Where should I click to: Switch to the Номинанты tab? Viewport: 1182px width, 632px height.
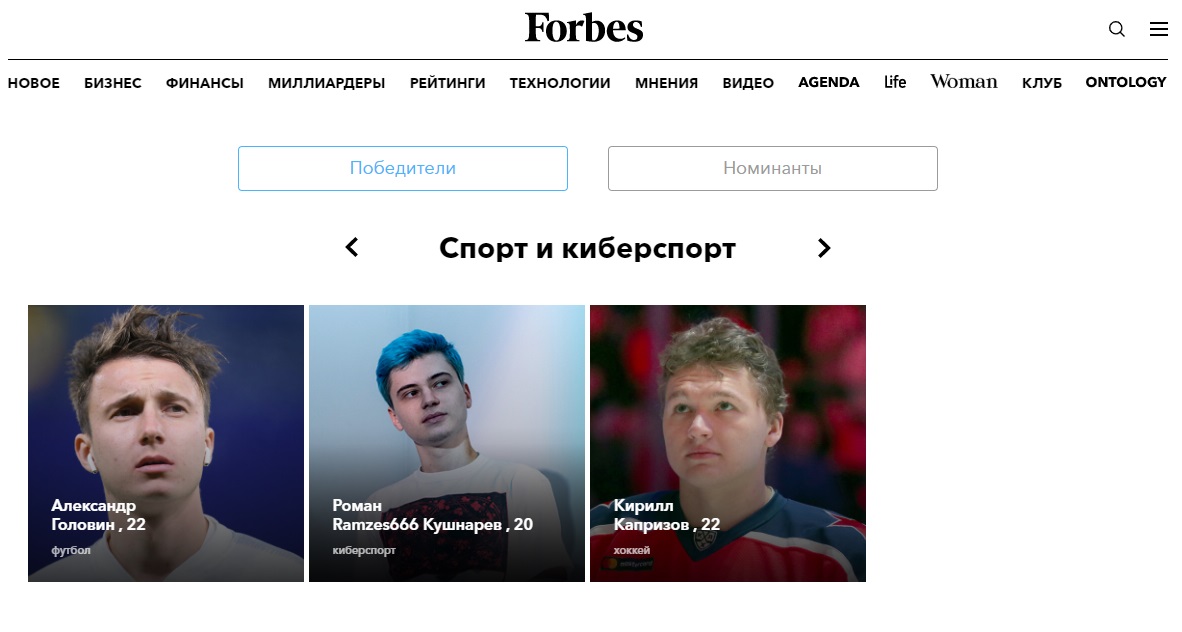773,168
